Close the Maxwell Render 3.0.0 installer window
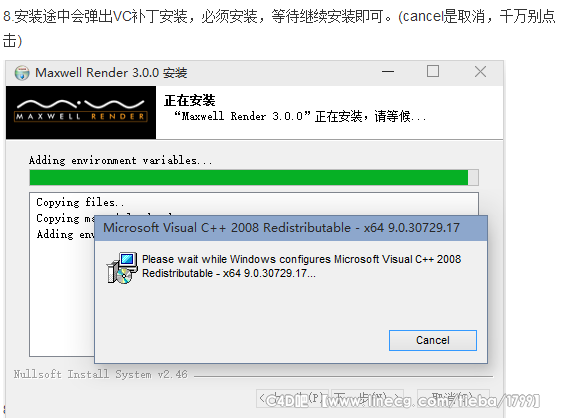The width and height of the screenshot is (566, 418). tap(480, 71)
